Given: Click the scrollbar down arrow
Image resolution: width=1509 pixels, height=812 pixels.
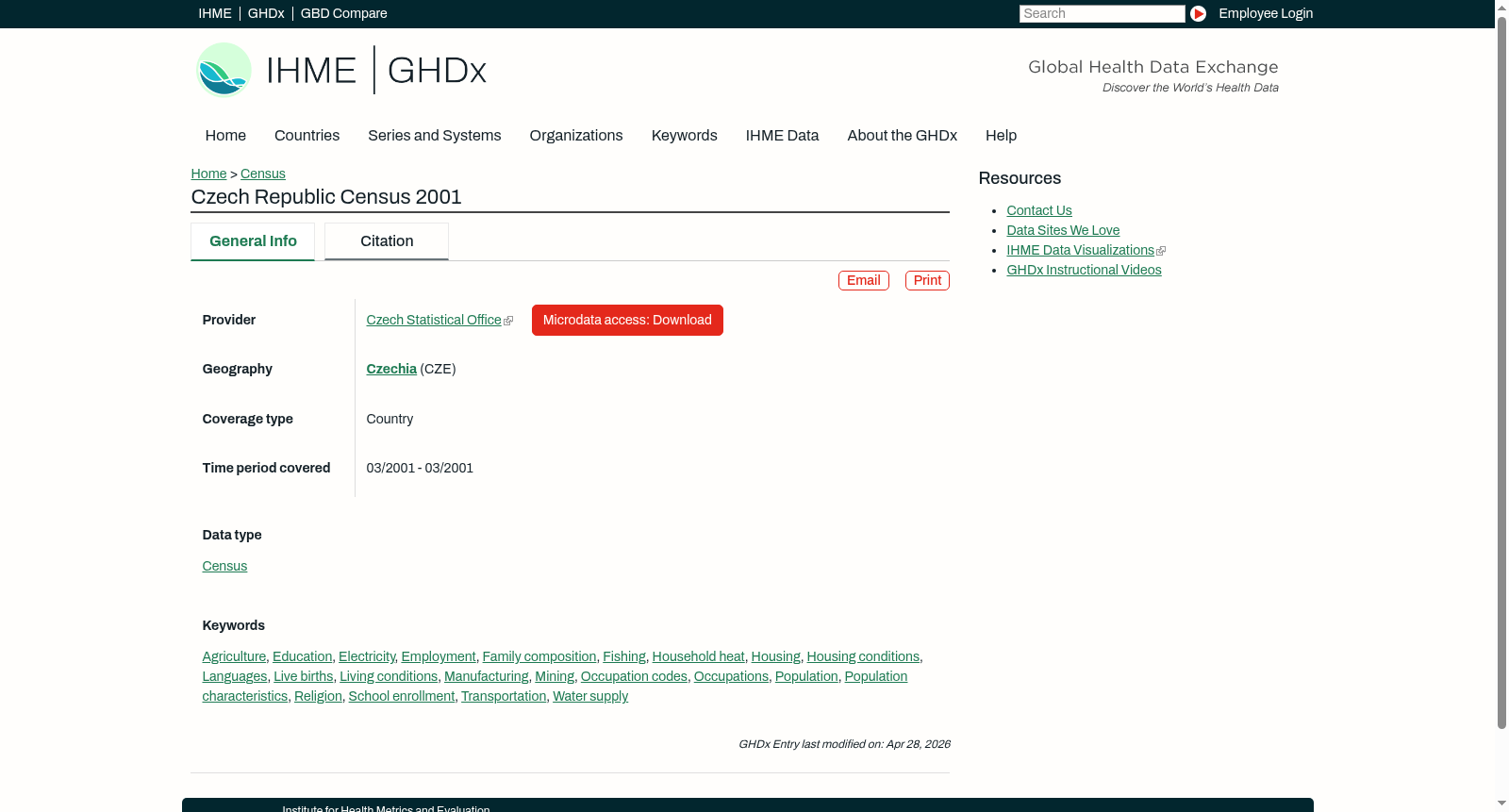Looking at the screenshot, I should [x=1501, y=804].
